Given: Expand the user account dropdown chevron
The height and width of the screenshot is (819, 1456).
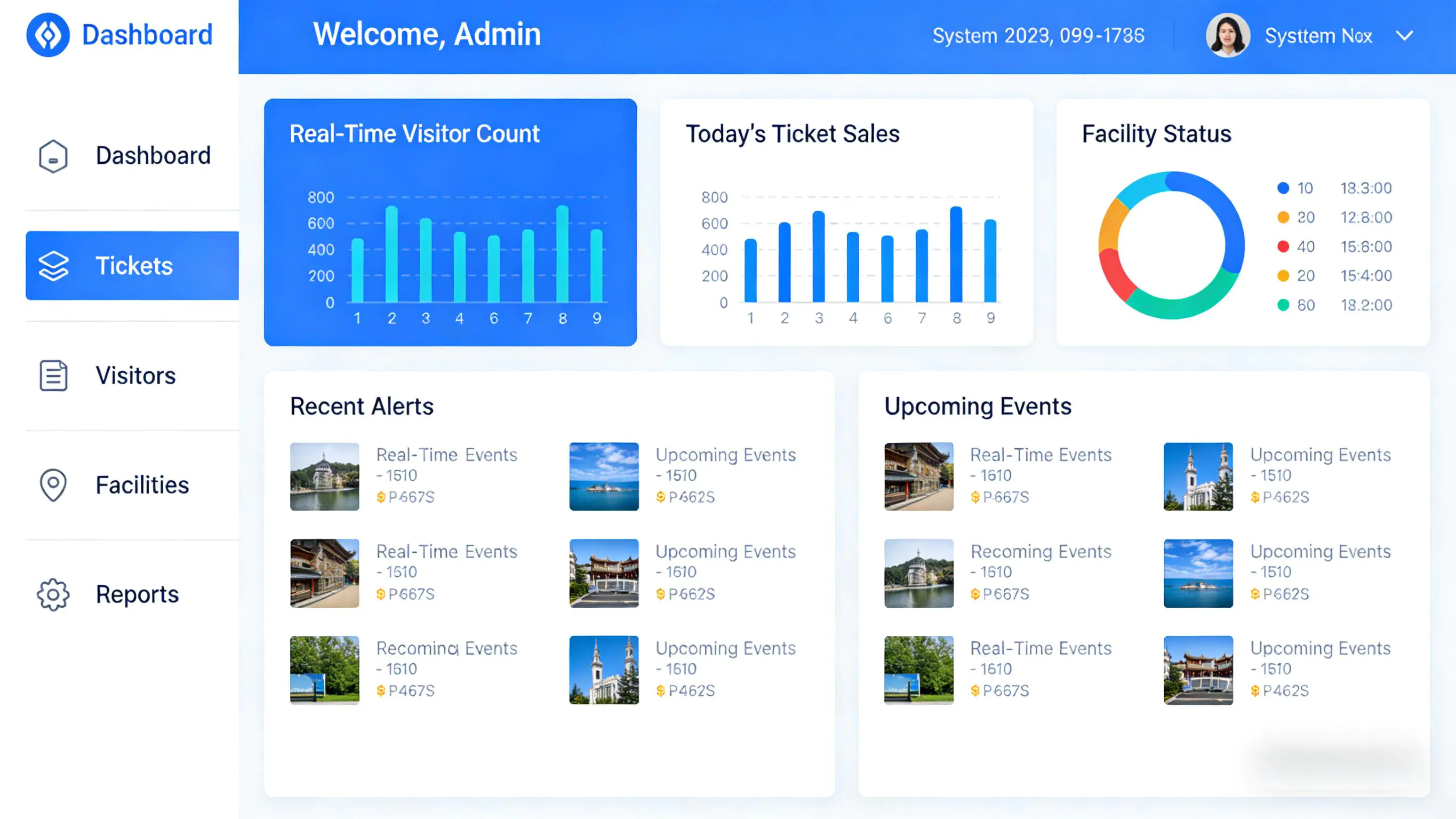Looking at the screenshot, I should pyautogui.click(x=1404, y=36).
